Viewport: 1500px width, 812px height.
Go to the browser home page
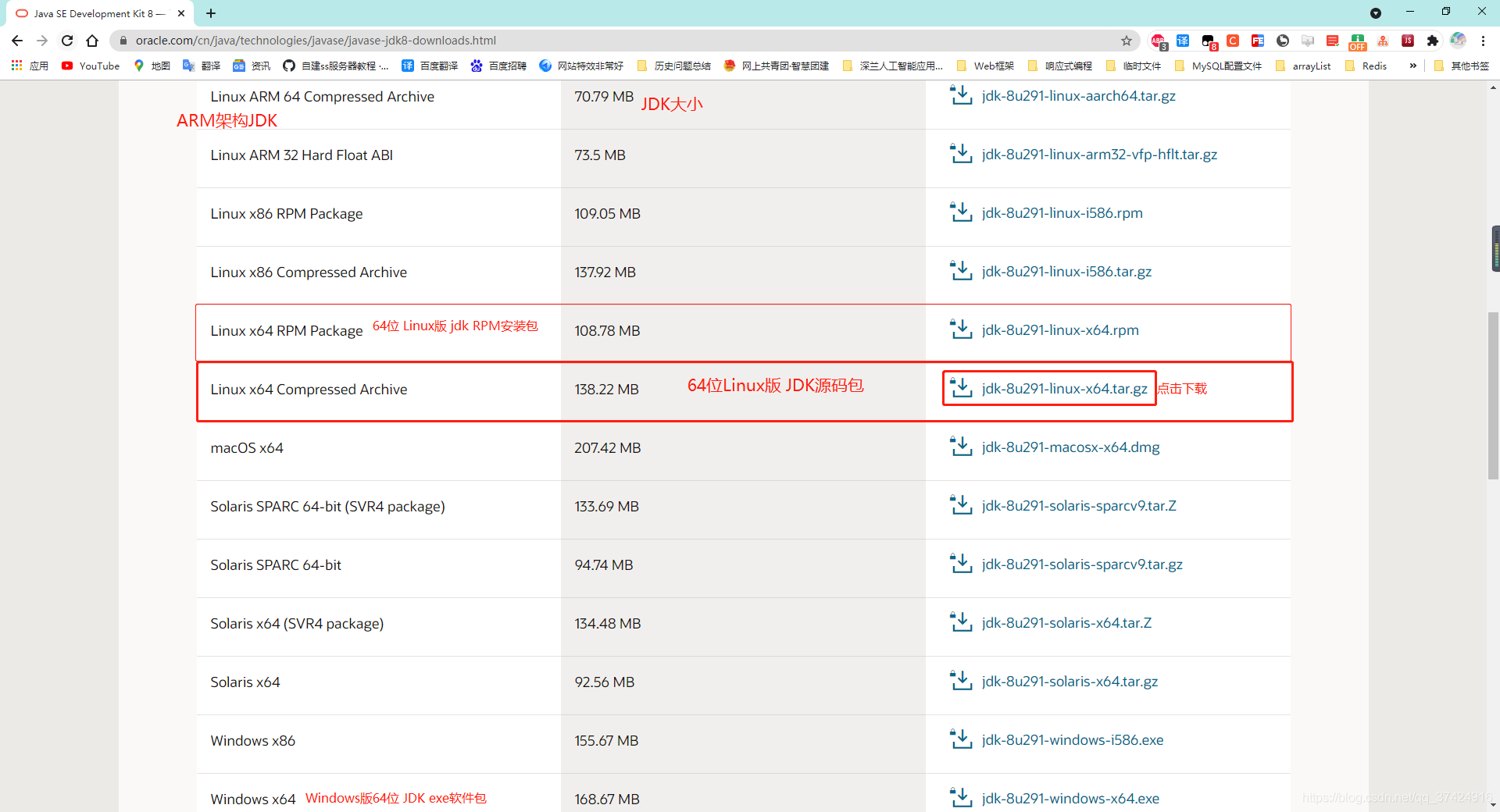pyautogui.click(x=92, y=41)
